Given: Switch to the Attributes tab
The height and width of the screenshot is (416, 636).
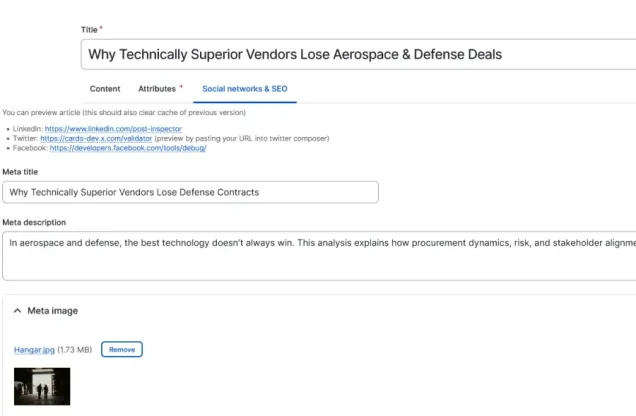Looking at the screenshot, I should [x=157, y=89].
